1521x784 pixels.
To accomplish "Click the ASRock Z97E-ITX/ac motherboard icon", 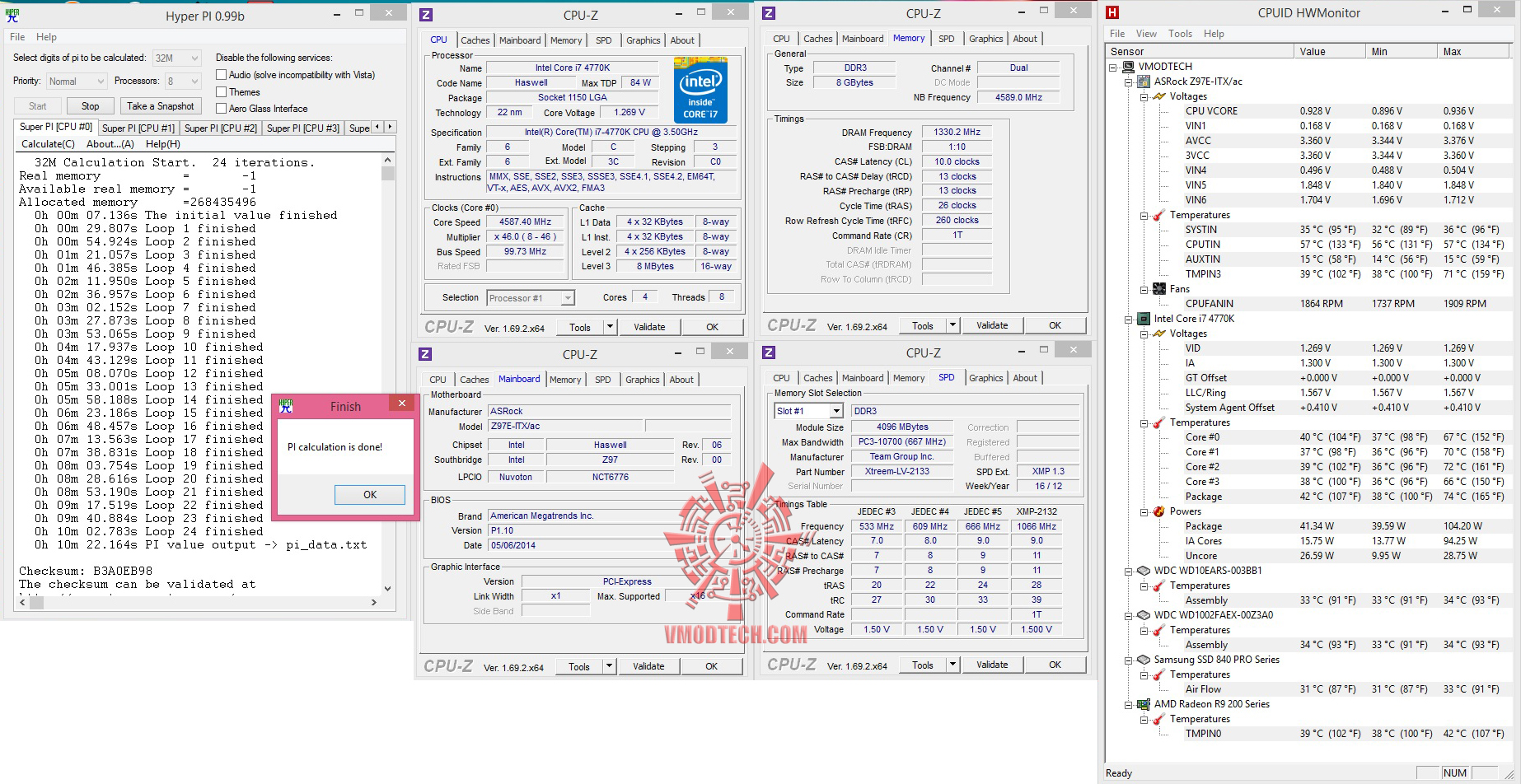I will tap(1144, 82).
